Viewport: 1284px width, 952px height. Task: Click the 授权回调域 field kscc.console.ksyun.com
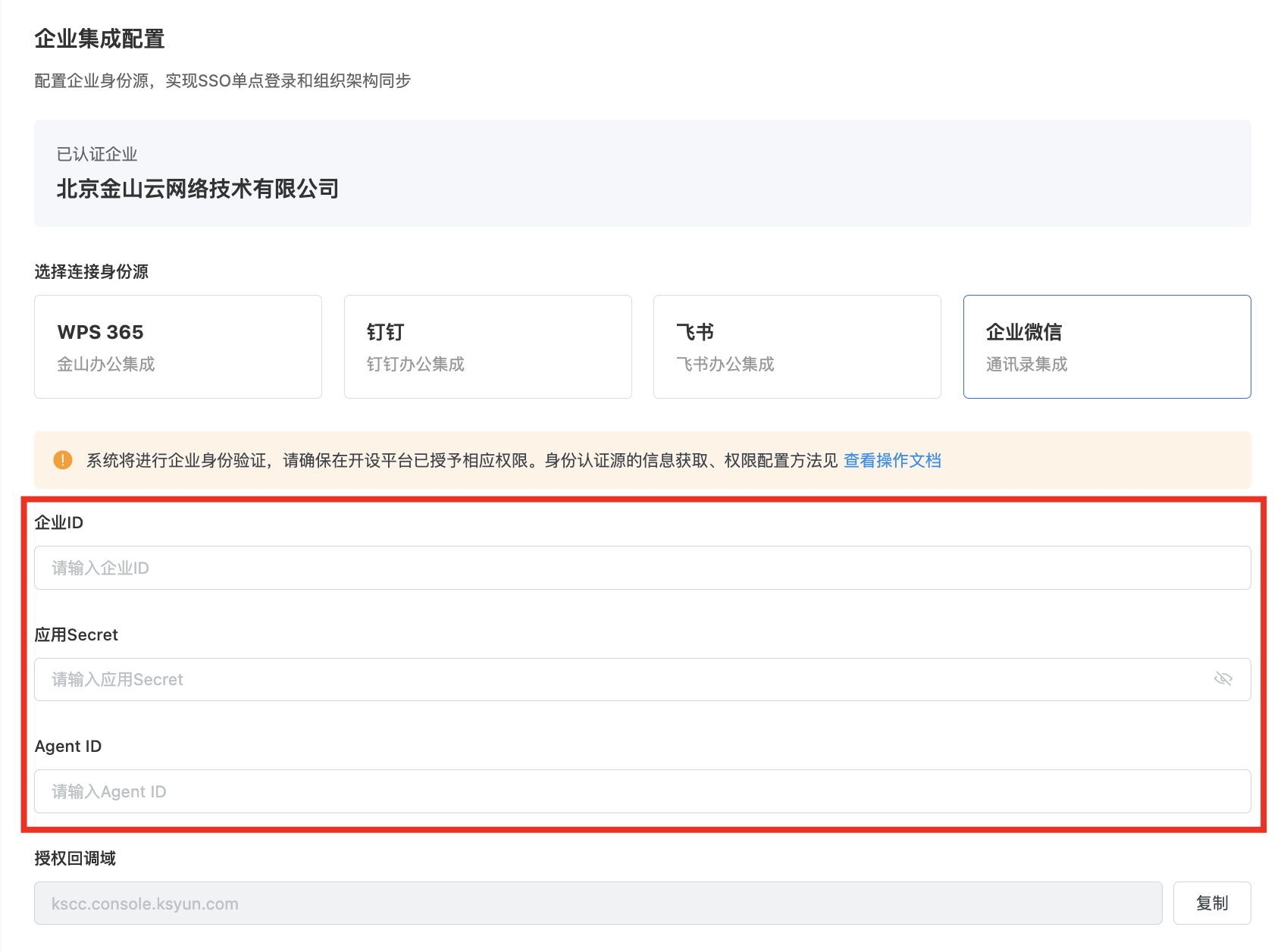click(598, 903)
